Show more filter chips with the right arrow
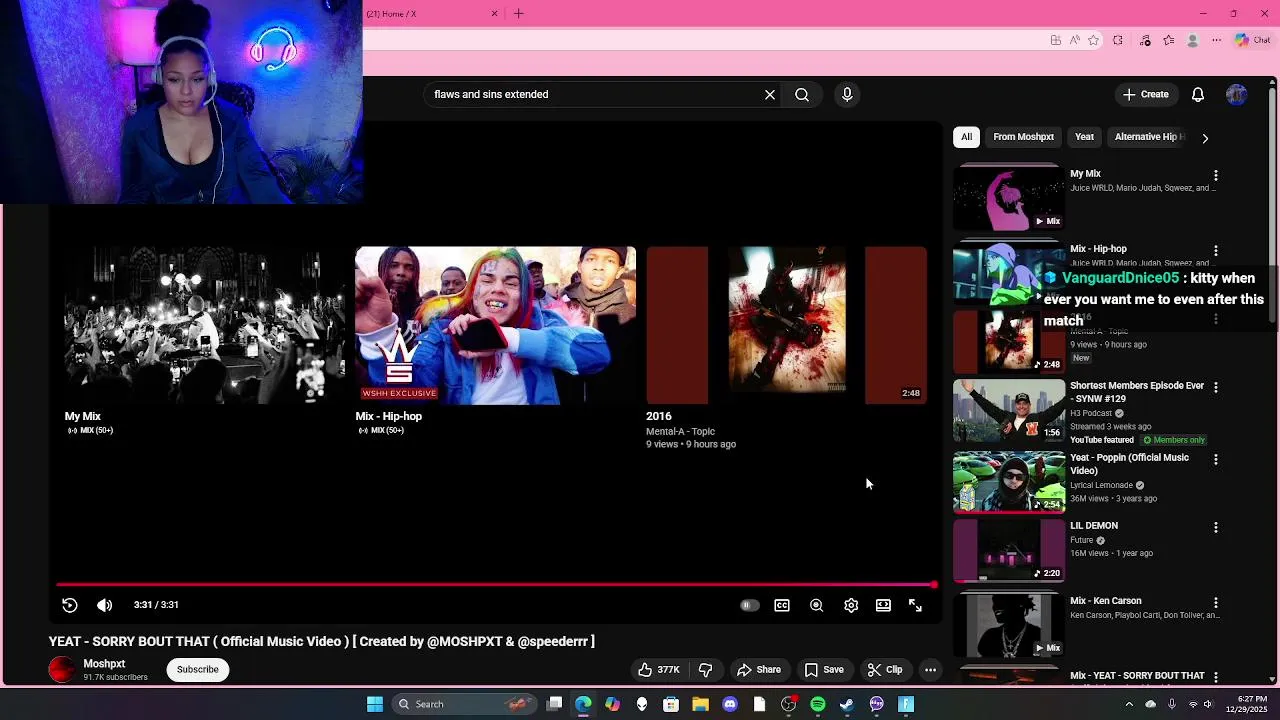Screen dimensions: 1280x720 [1205, 138]
